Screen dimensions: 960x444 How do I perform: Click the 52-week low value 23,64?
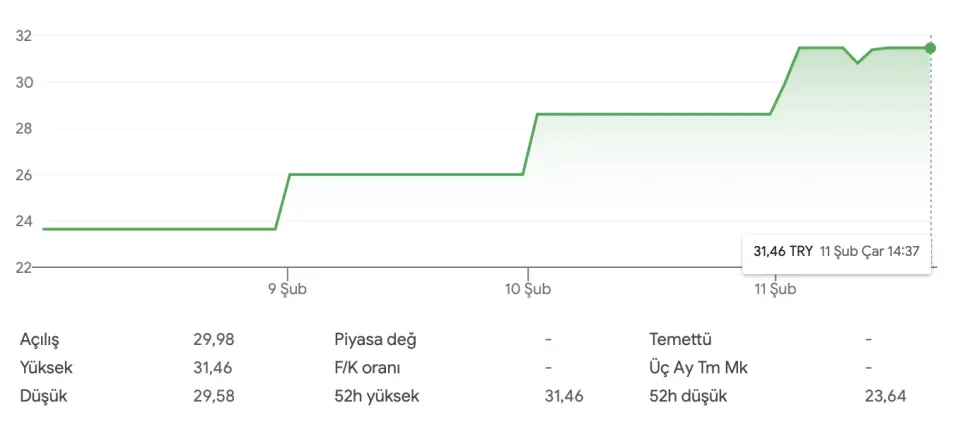[x=885, y=396]
